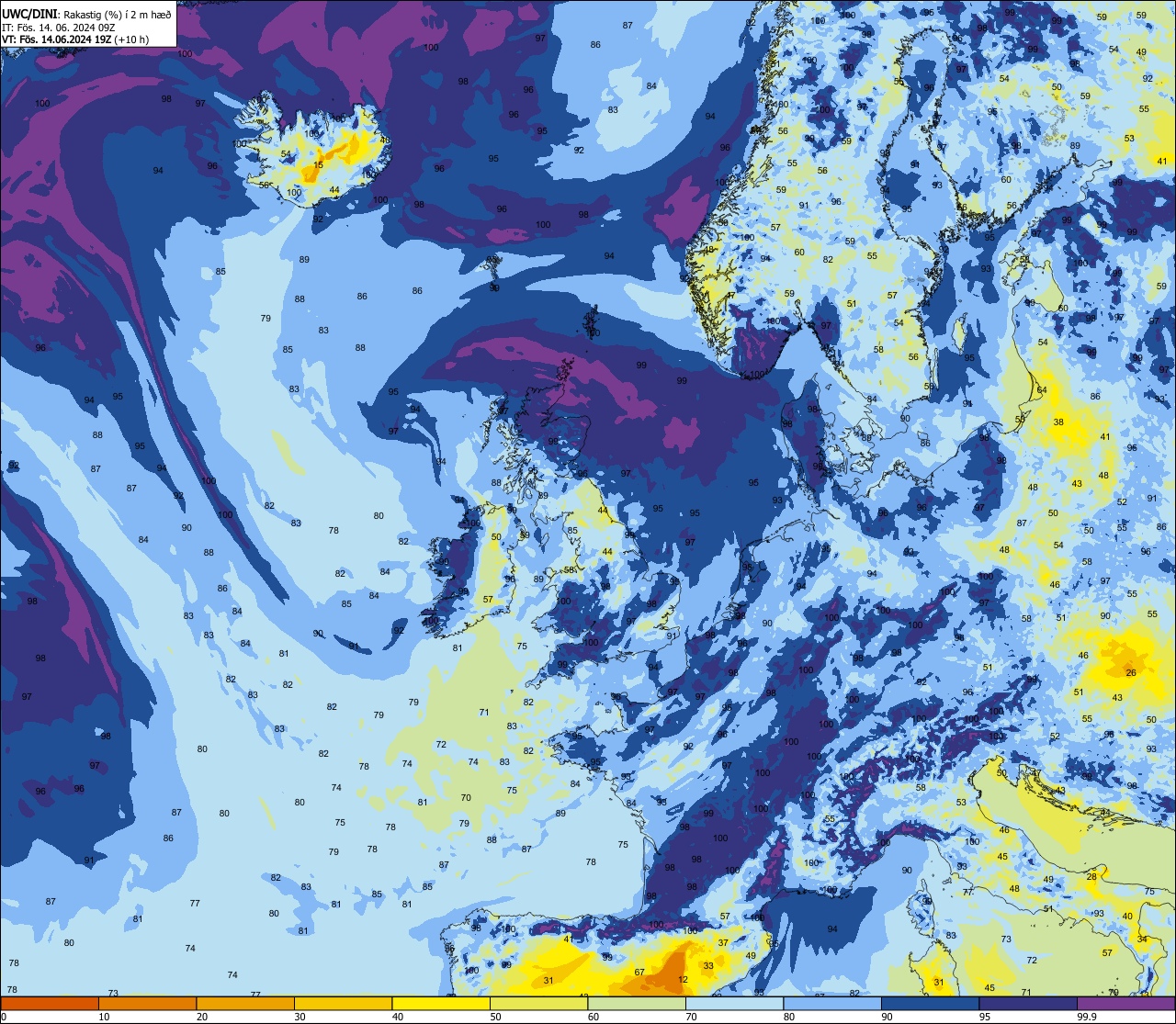Pick the purple above-99.9 legend swatch

pos(1125,1003)
